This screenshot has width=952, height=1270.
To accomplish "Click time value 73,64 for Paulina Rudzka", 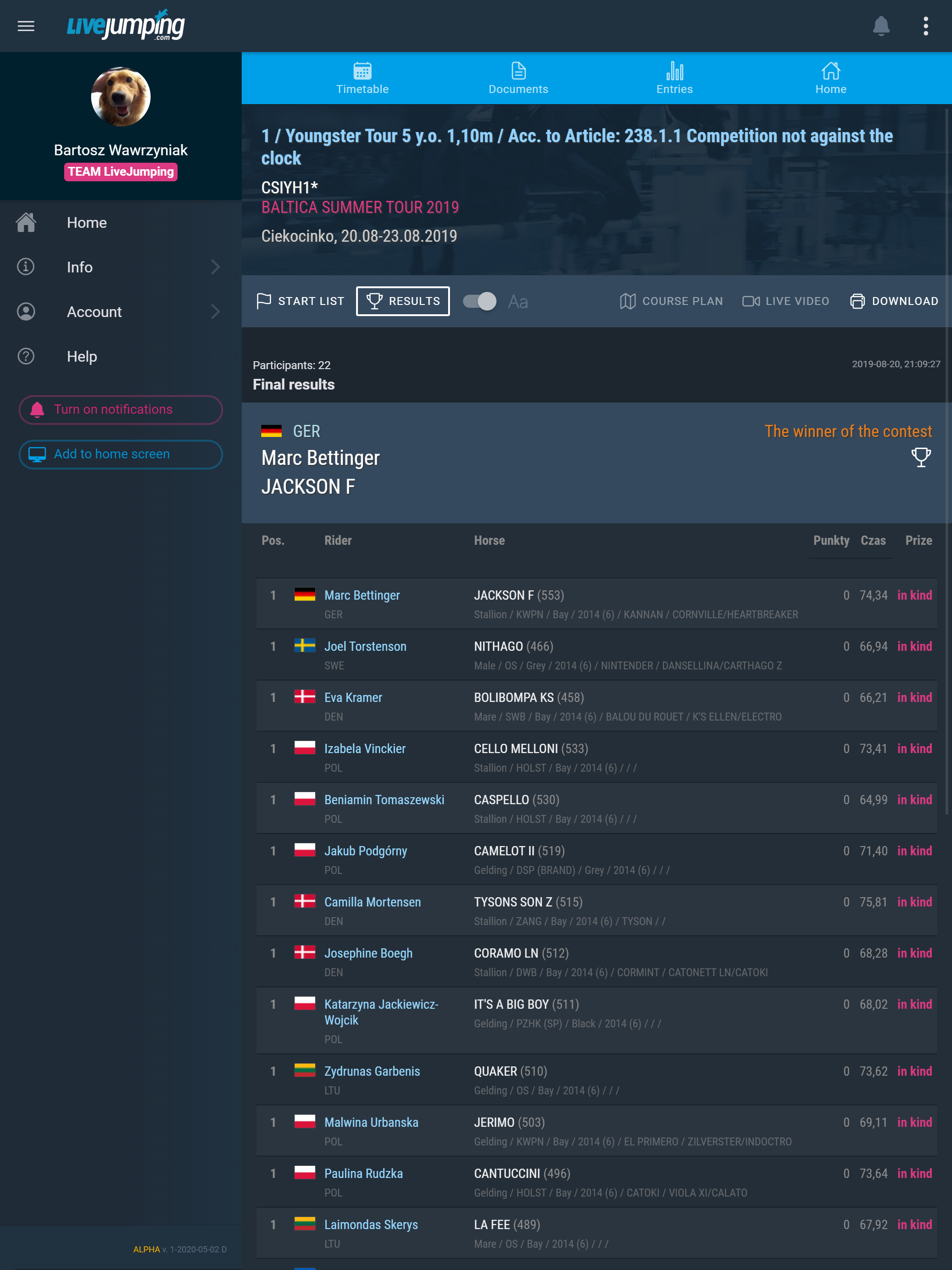I will tap(873, 1173).
